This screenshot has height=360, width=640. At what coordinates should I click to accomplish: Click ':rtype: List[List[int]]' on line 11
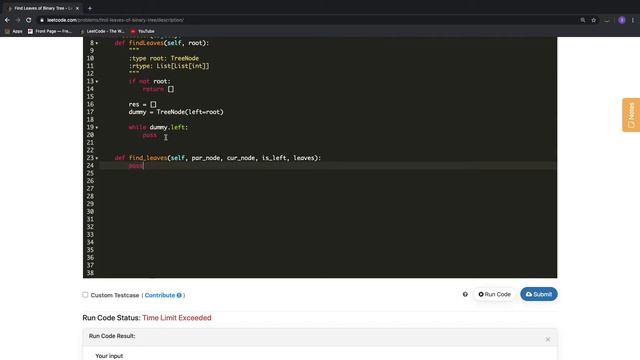coord(169,66)
